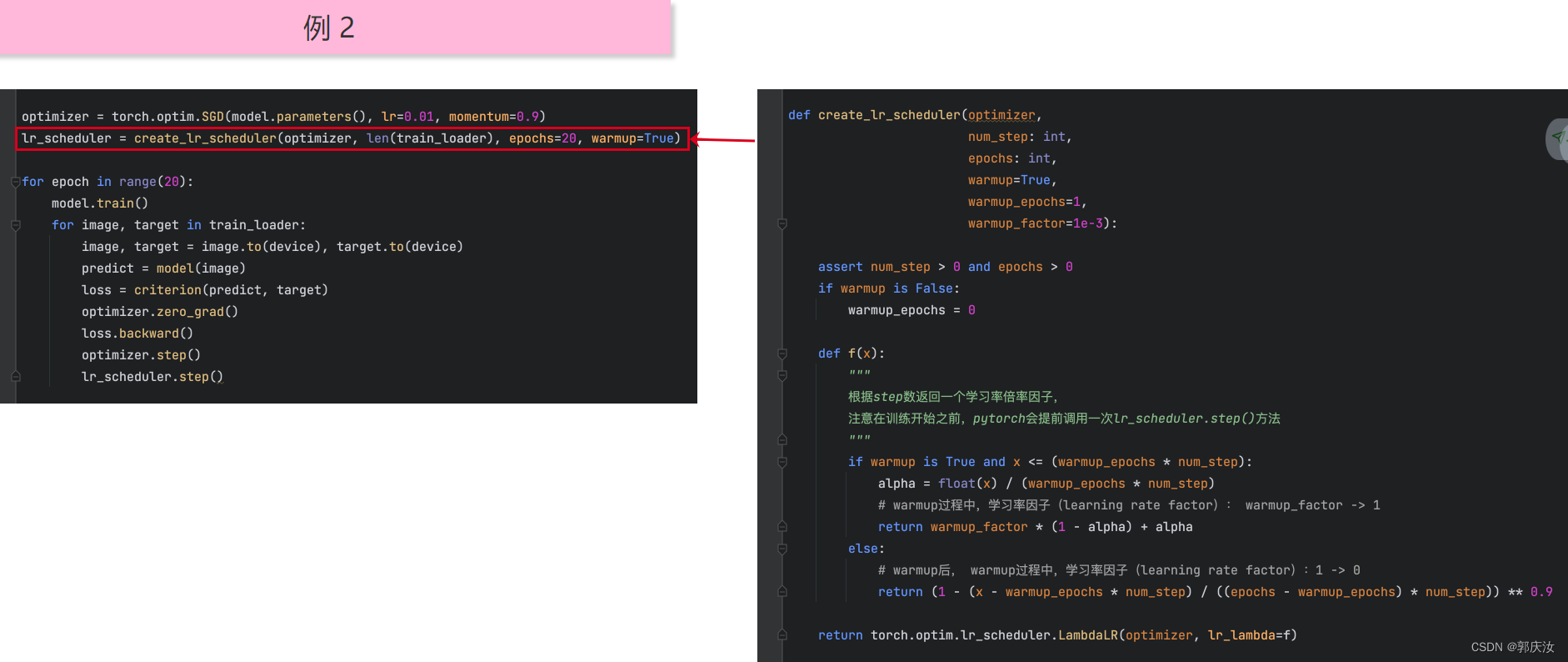Screen dimensions: 1568x662
Task: Click the 'warmup=True,' default parameter
Action: (x=1012, y=180)
